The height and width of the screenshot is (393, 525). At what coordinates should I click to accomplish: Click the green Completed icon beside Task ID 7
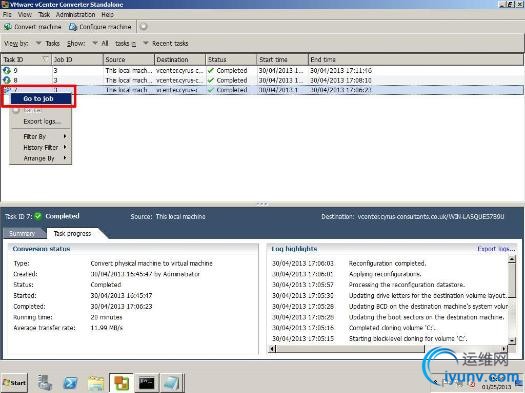[x=38, y=216]
